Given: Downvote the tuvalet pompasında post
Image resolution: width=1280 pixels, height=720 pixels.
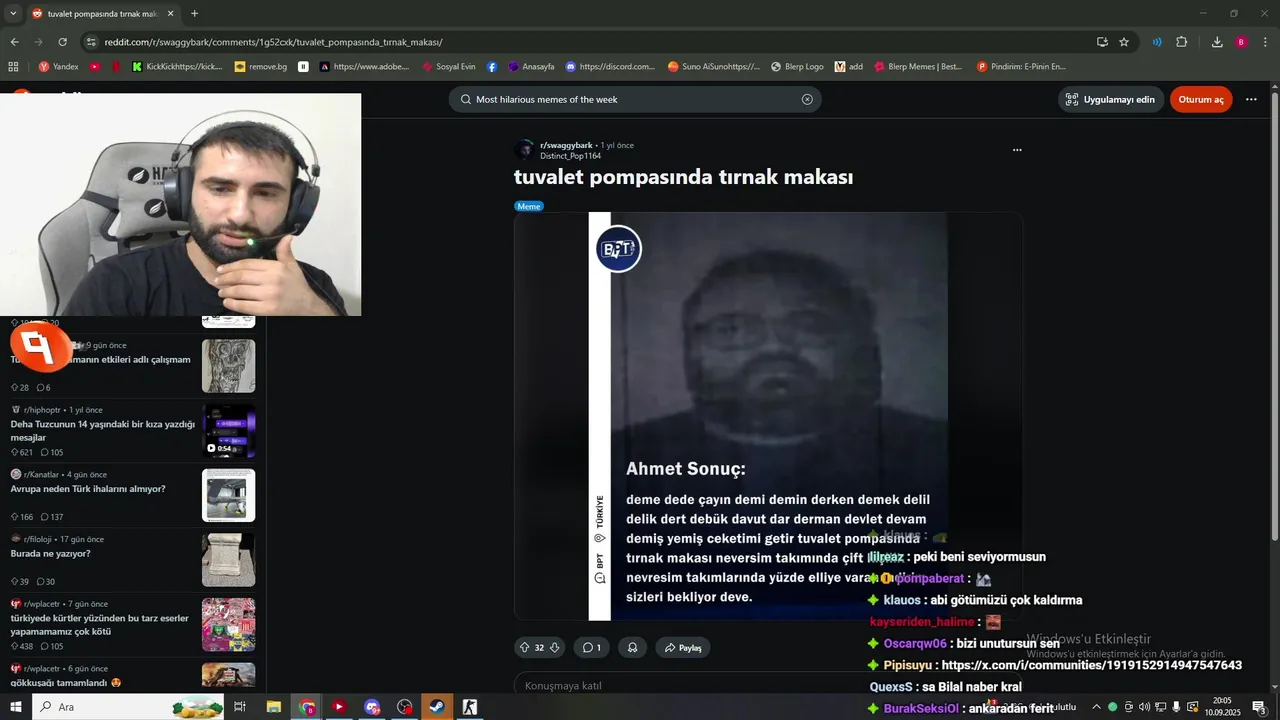Looking at the screenshot, I should [555, 647].
